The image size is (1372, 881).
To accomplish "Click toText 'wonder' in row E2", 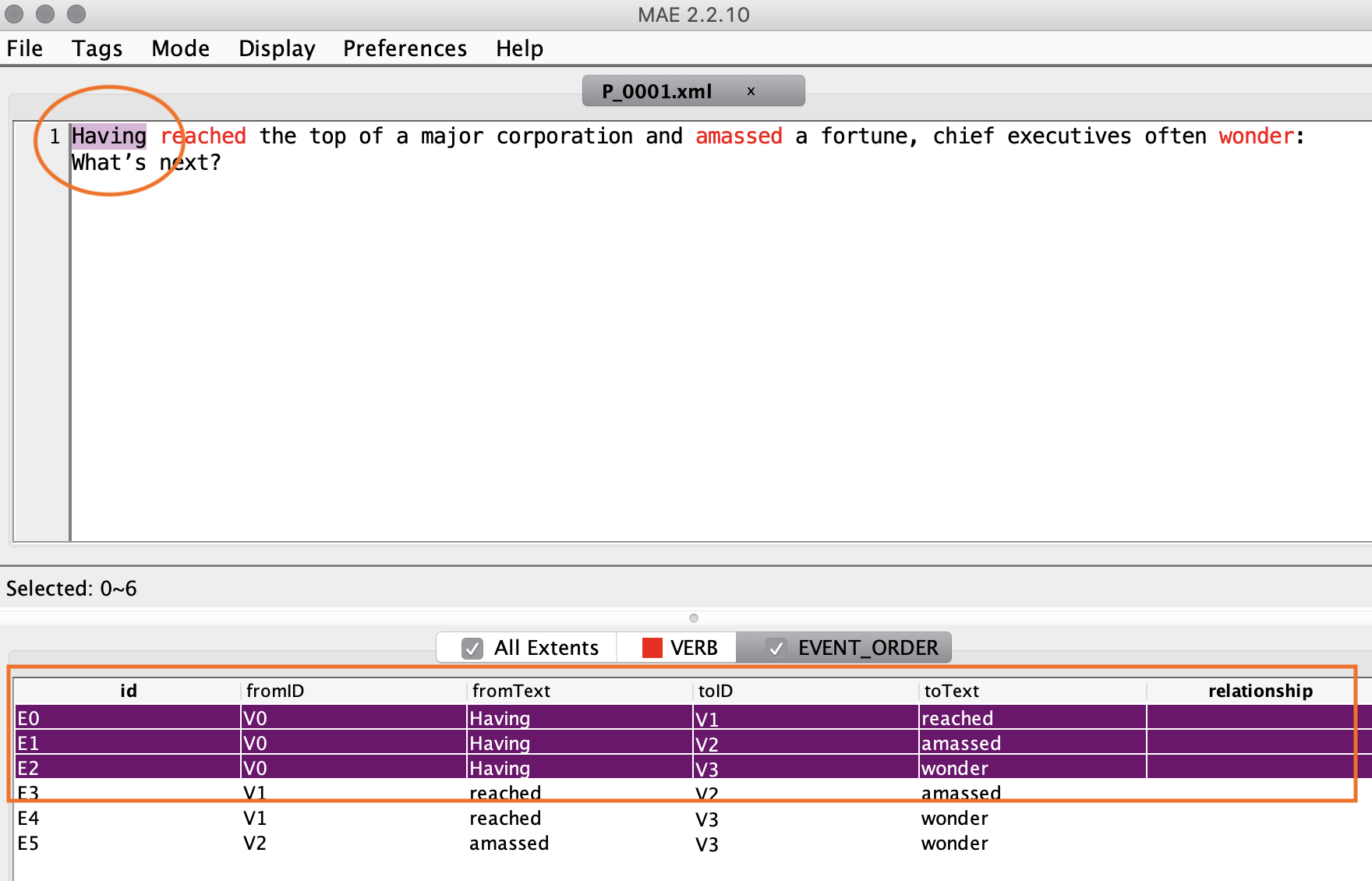I will [1033, 768].
